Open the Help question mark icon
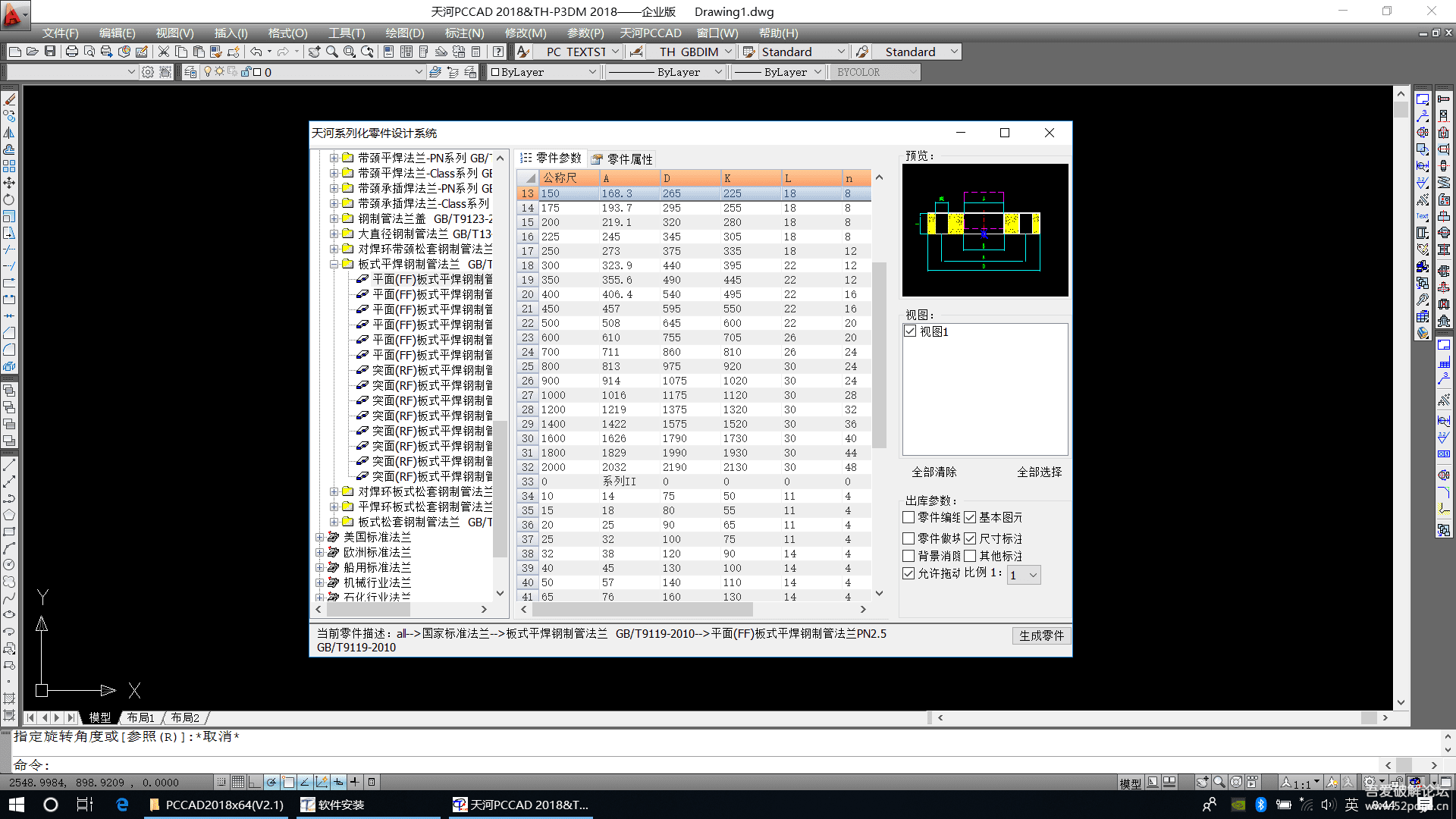This screenshot has width=1456, height=819. point(498,52)
